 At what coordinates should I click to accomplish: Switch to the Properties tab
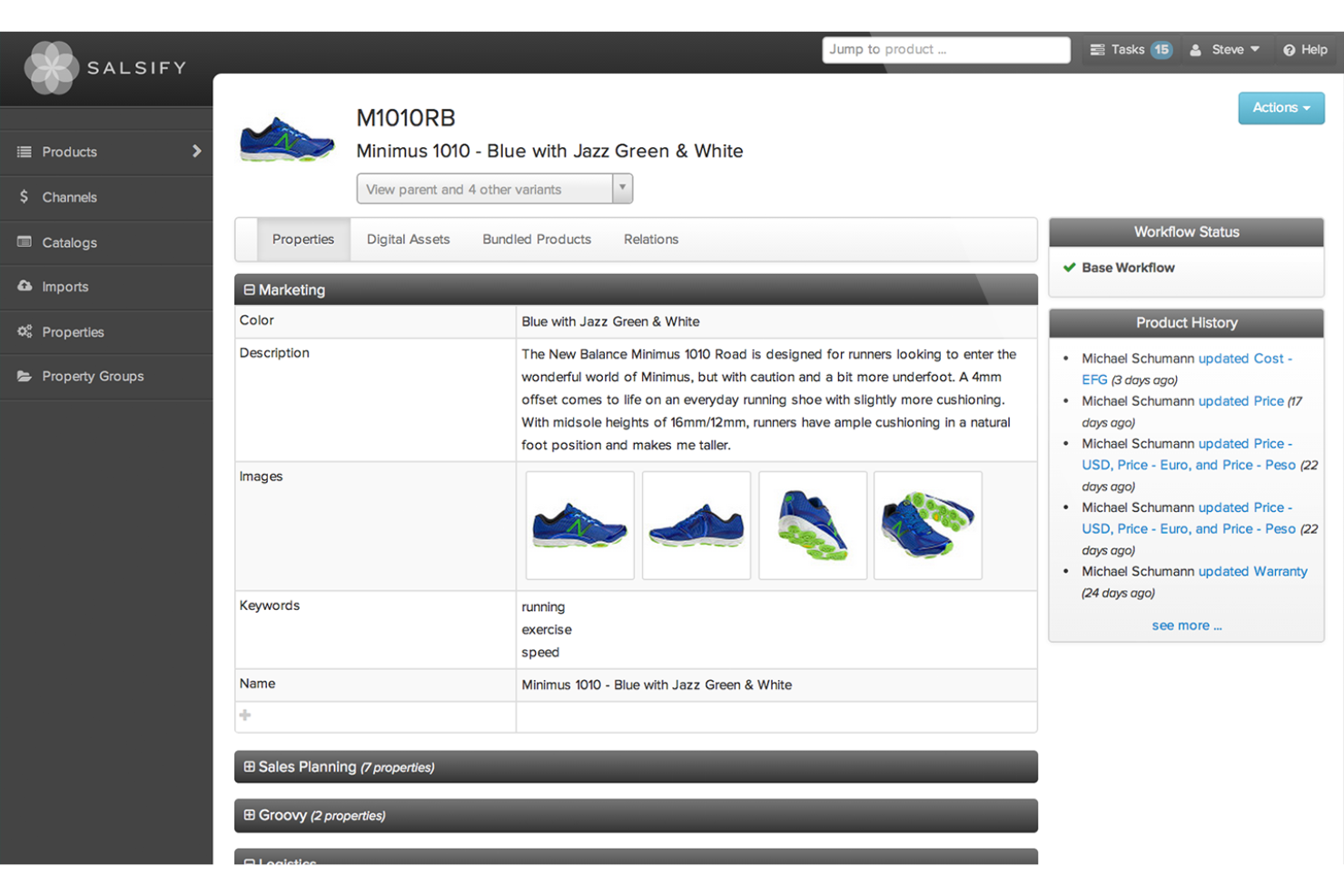coord(303,240)
